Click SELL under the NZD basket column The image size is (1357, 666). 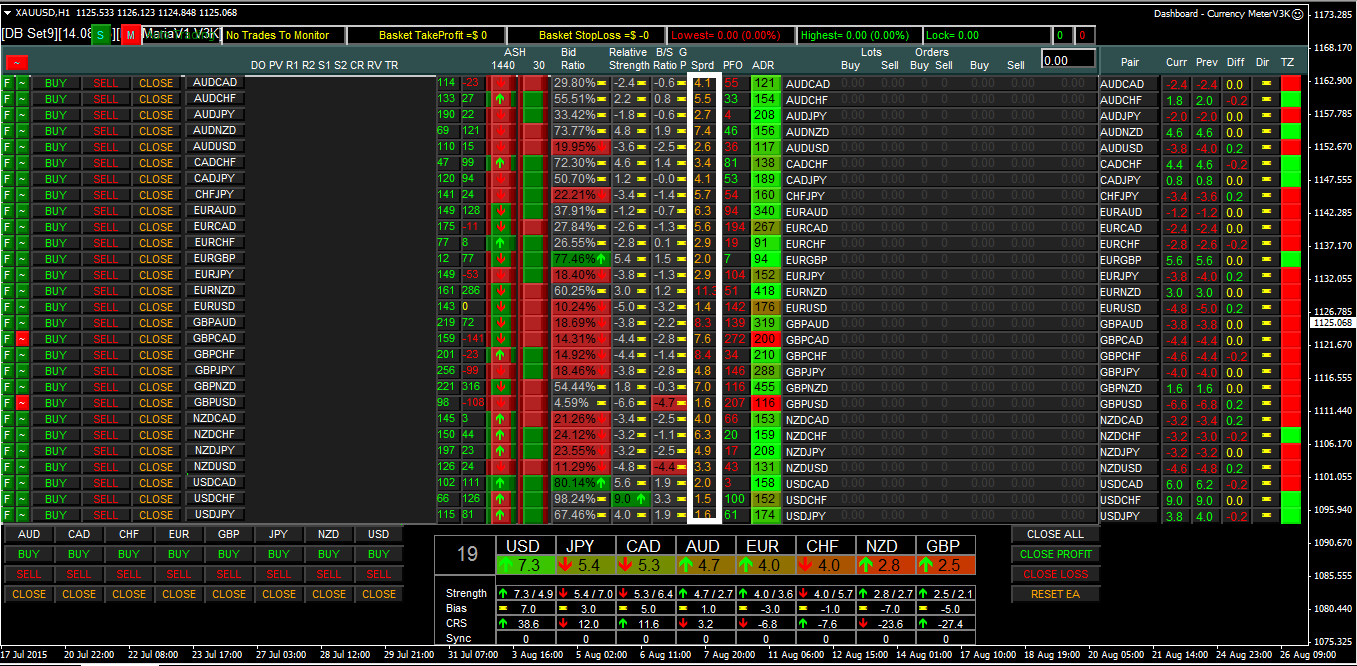[x=329, y=574]
